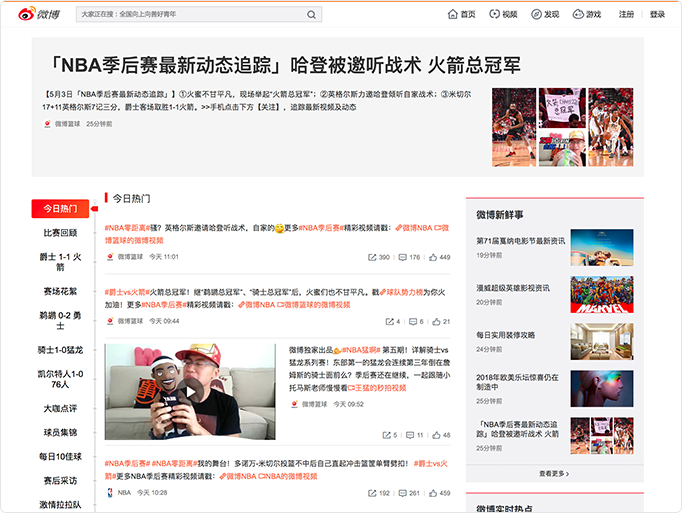Open the players photo at banner right
Screen dimensions: 682x513
point(611,127)
